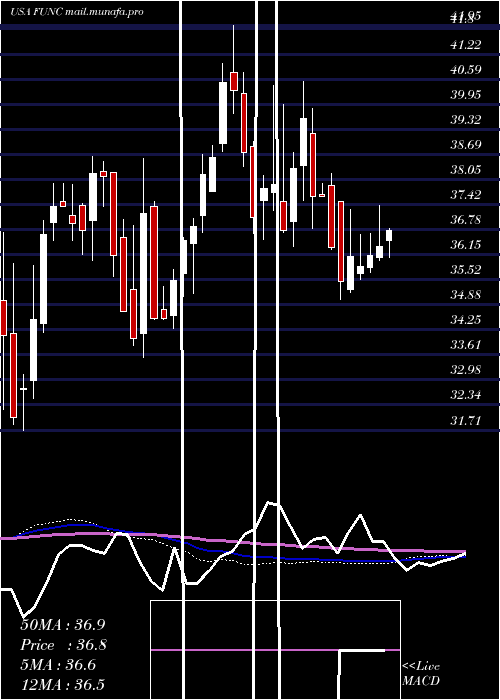Click the 40.59 price axis label
This screenshot has width=500, height=700.
click(466, 70)
